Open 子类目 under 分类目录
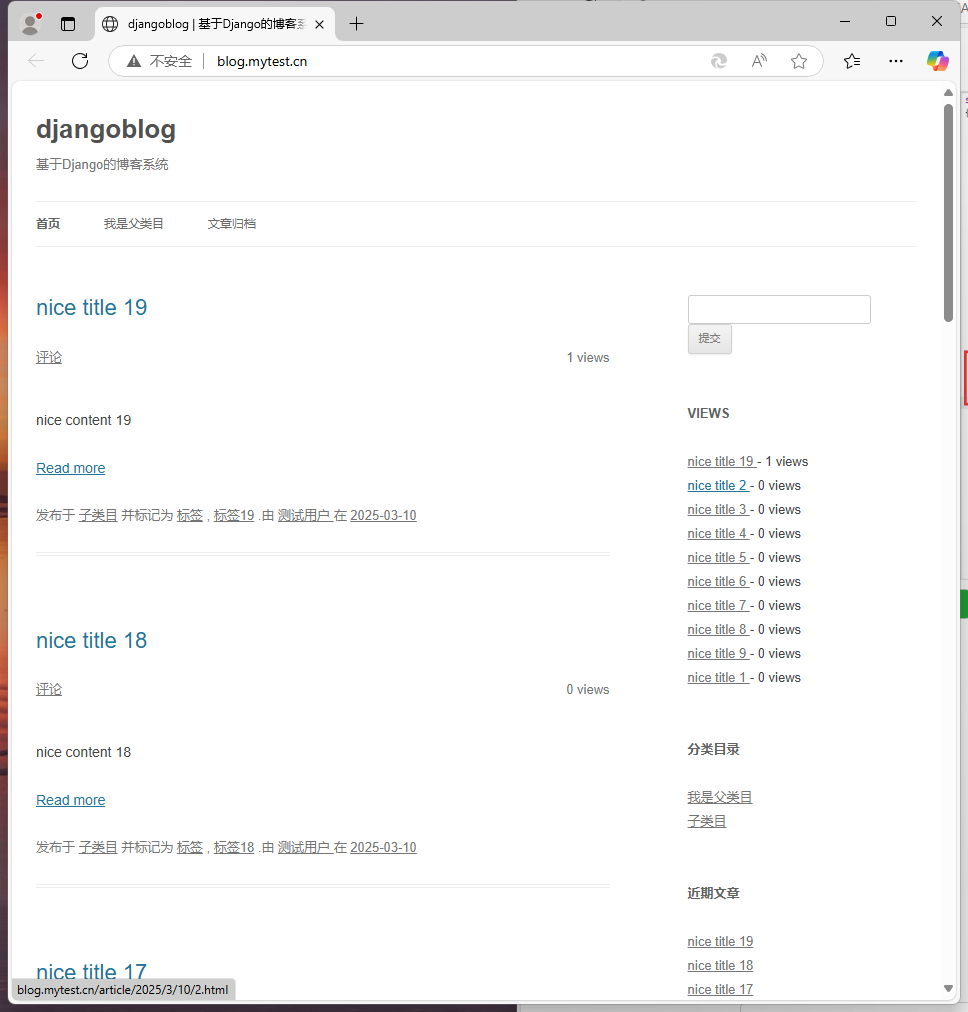The height and width of the screenshot is (1012, 968). pos(707,822)
